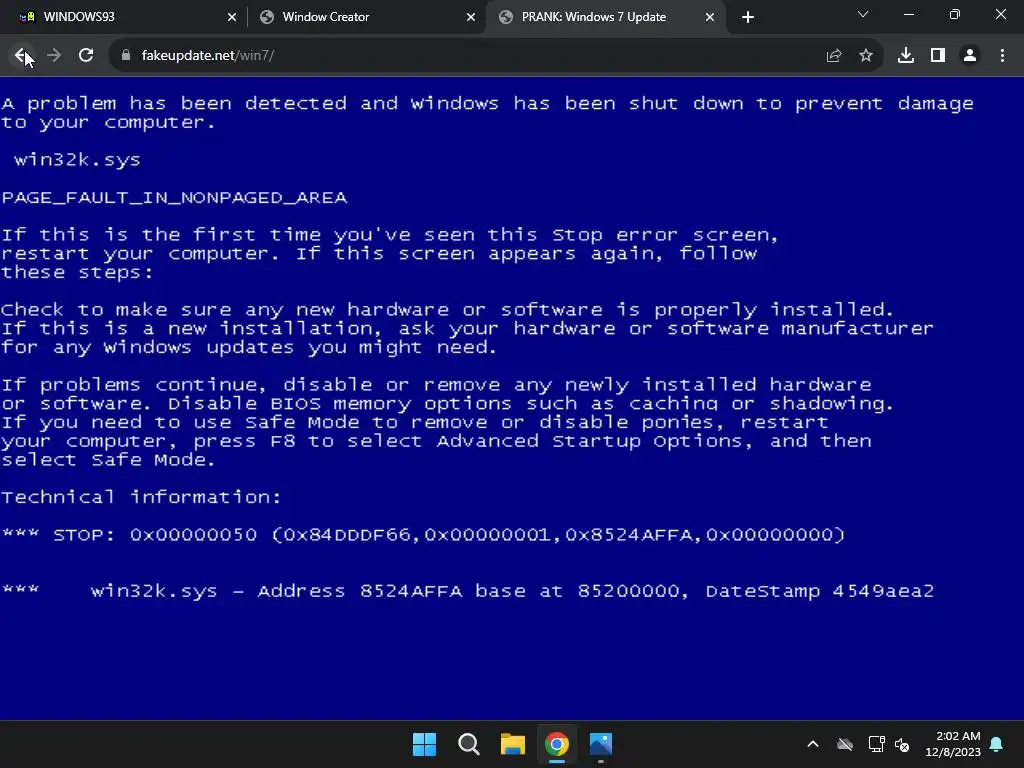Viewport: 1024px width, 768px height.
Task: Switch to the WINDOWS93 tab
Action: coord(122,17)
